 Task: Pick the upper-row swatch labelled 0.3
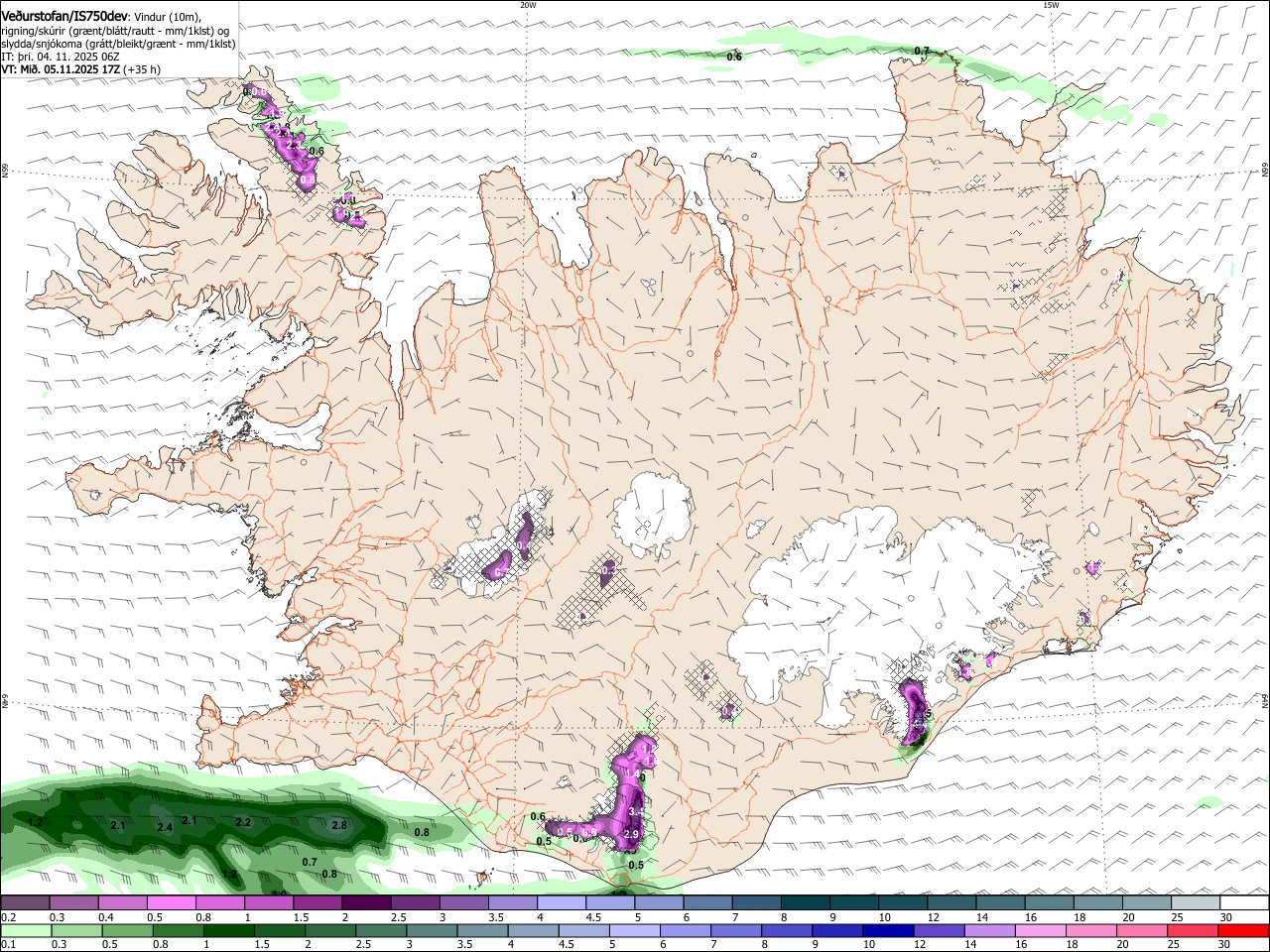tap(73, 903)
